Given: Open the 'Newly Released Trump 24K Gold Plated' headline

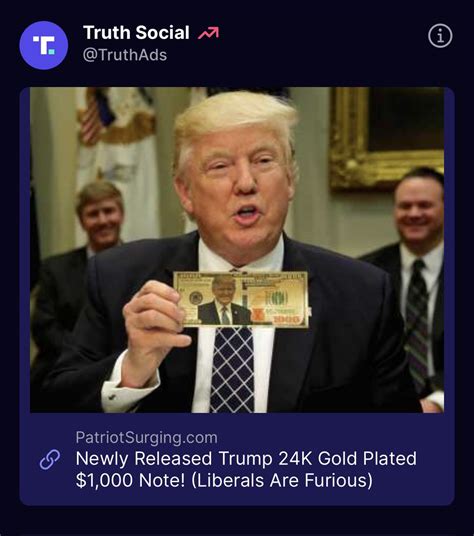Looking at the screenshot, I should [x=246, y=458].
